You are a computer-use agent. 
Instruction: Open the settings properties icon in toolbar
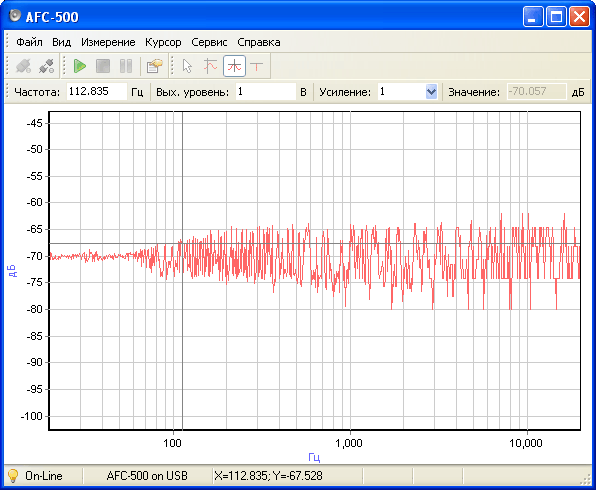(x=154, y=66)
